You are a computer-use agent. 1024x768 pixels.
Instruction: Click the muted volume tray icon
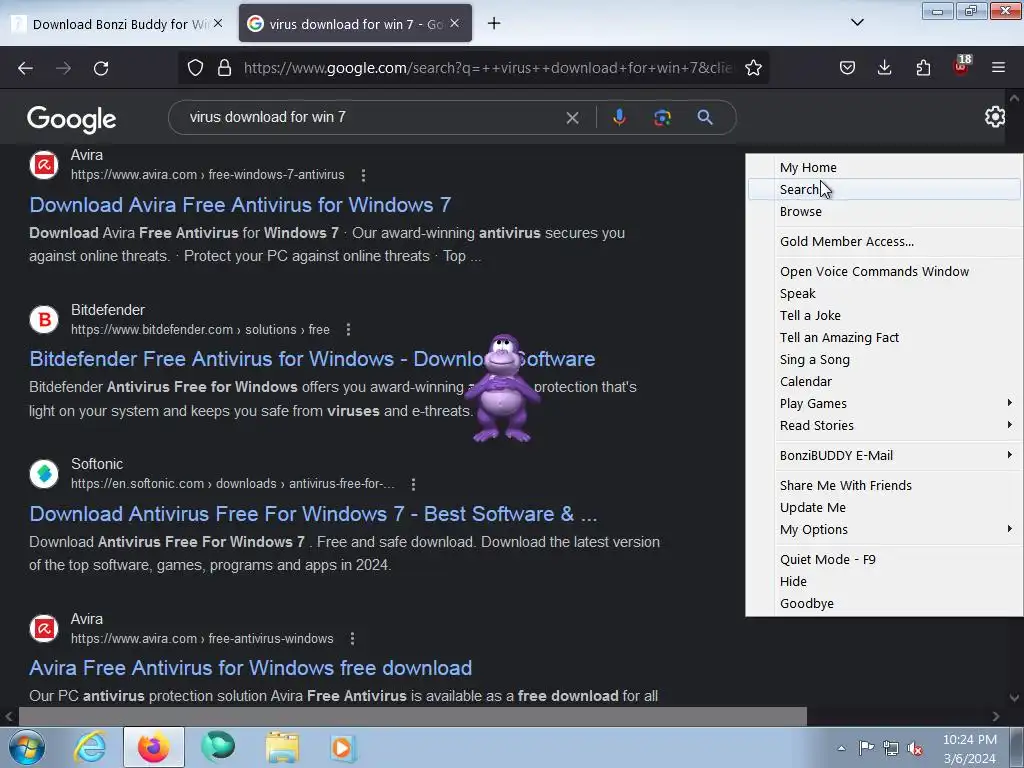(x=915, y=748)
